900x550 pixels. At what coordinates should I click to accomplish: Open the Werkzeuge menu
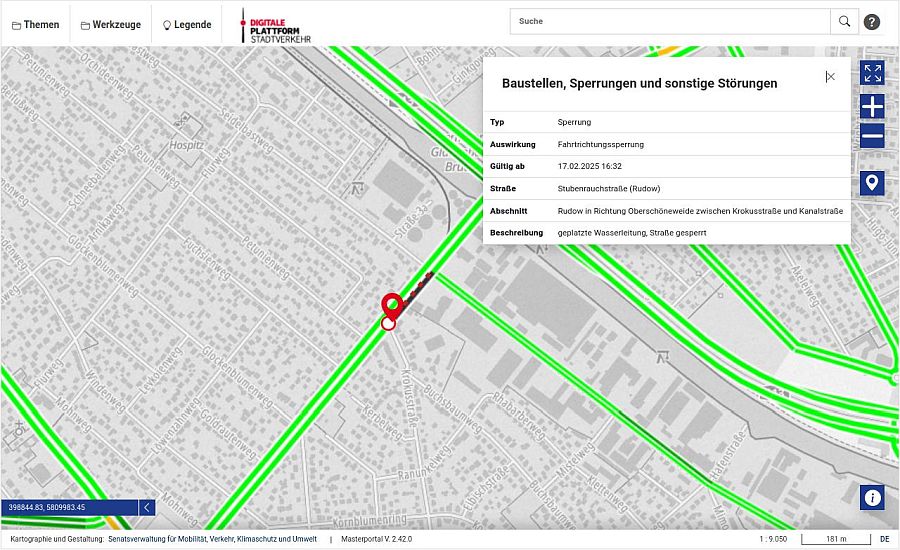[x=110, y=24]
